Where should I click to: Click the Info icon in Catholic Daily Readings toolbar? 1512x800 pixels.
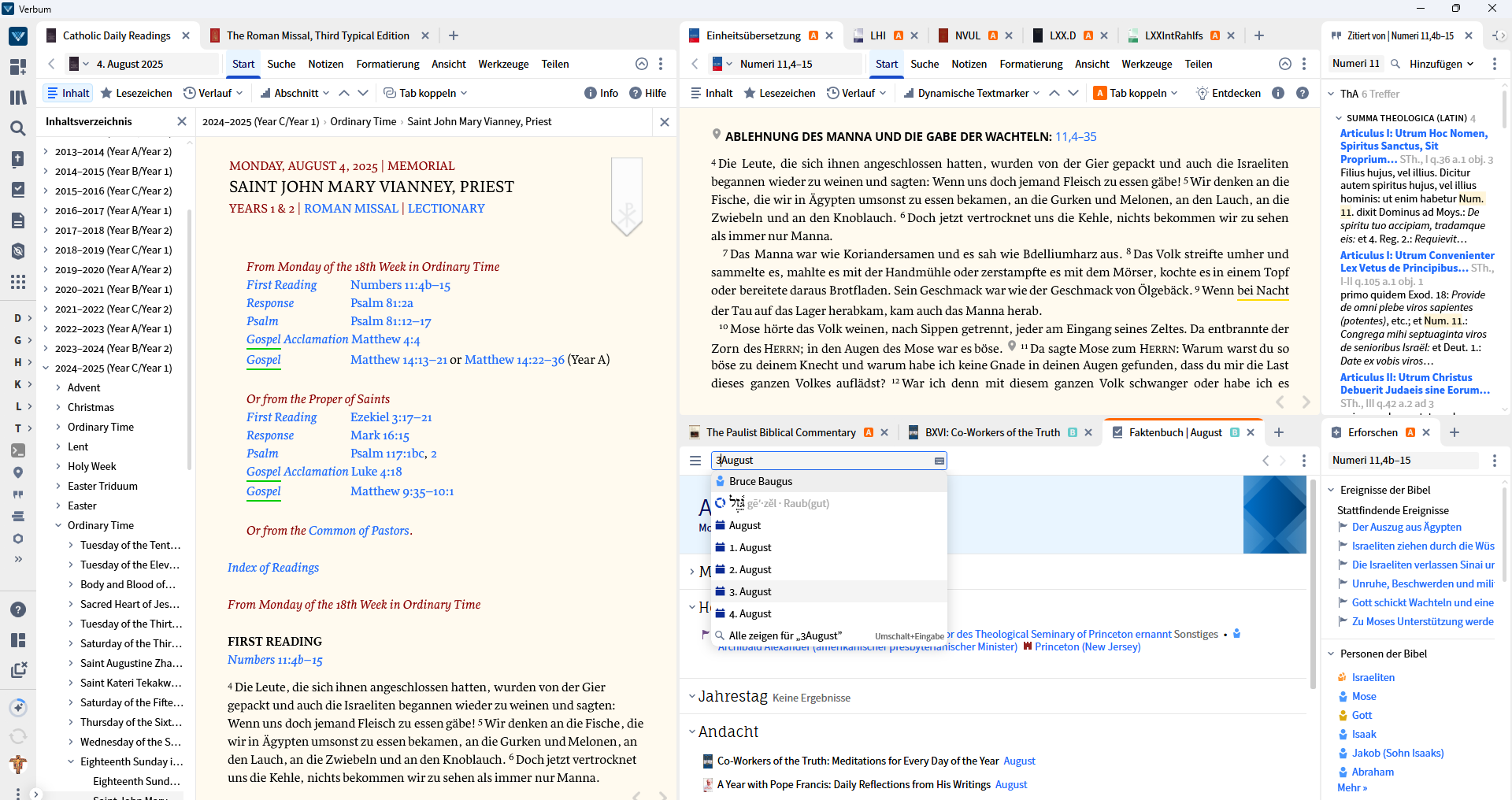click(x=601, y=93)
